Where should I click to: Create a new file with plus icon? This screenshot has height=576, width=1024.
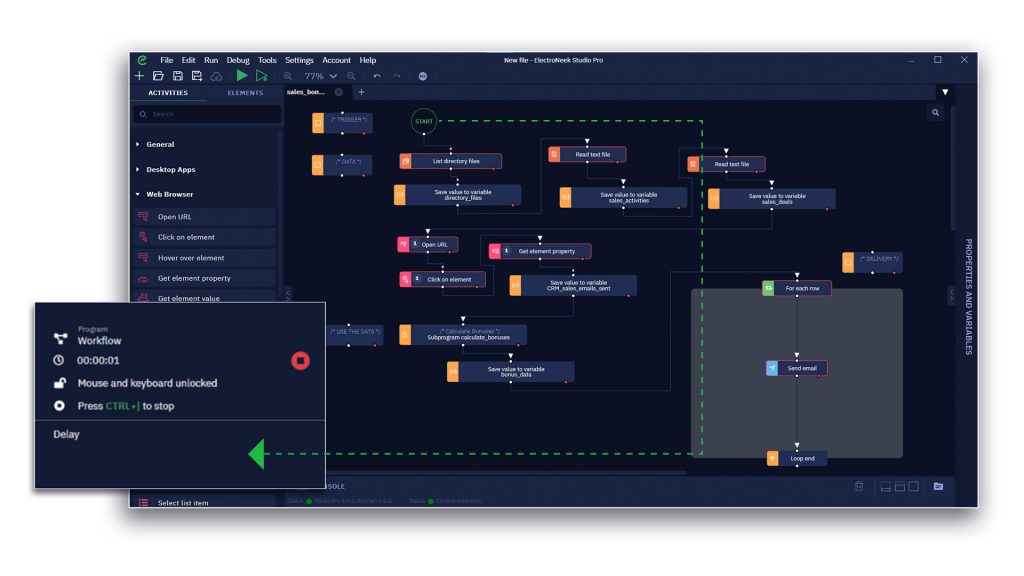pyautogui.click(x=139, y=76)
